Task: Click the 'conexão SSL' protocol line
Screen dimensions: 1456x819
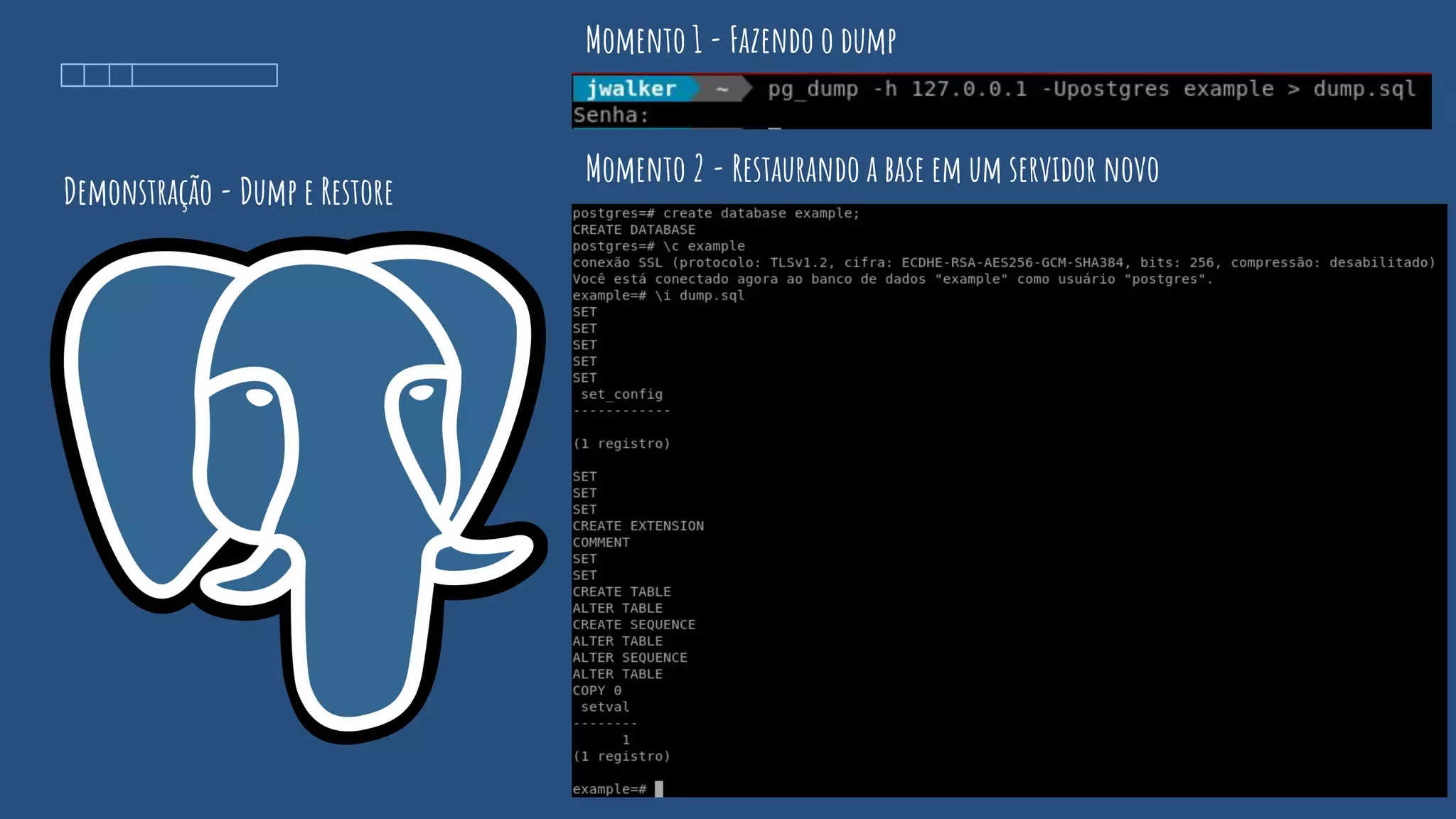Action: [1004, 262]
